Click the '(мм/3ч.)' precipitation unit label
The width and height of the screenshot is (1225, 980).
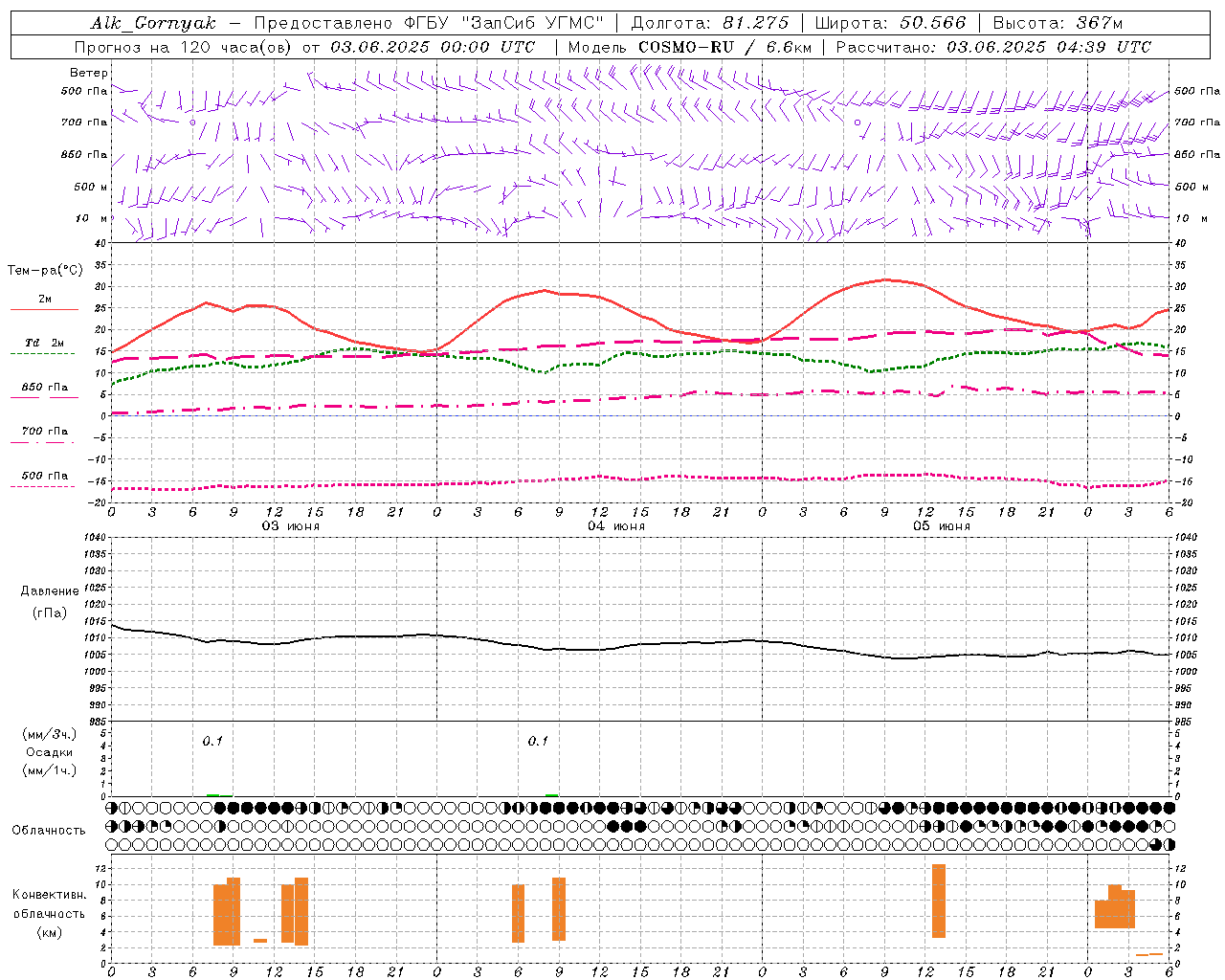[x=50, y=734]
